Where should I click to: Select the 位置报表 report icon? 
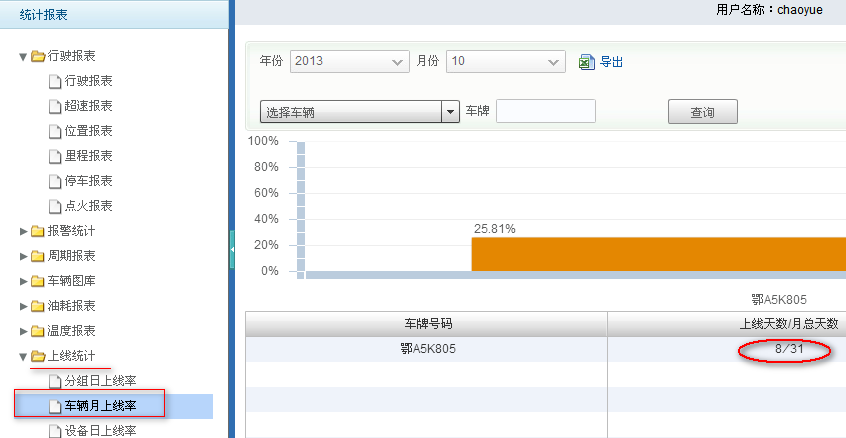point(55,131)
